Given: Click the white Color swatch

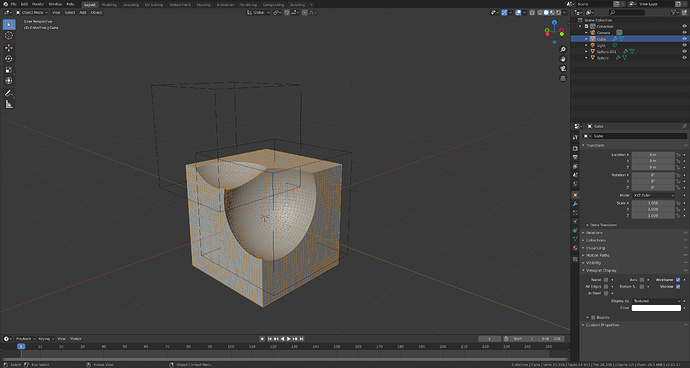Looking at the screenshot, I should point(656,308).
